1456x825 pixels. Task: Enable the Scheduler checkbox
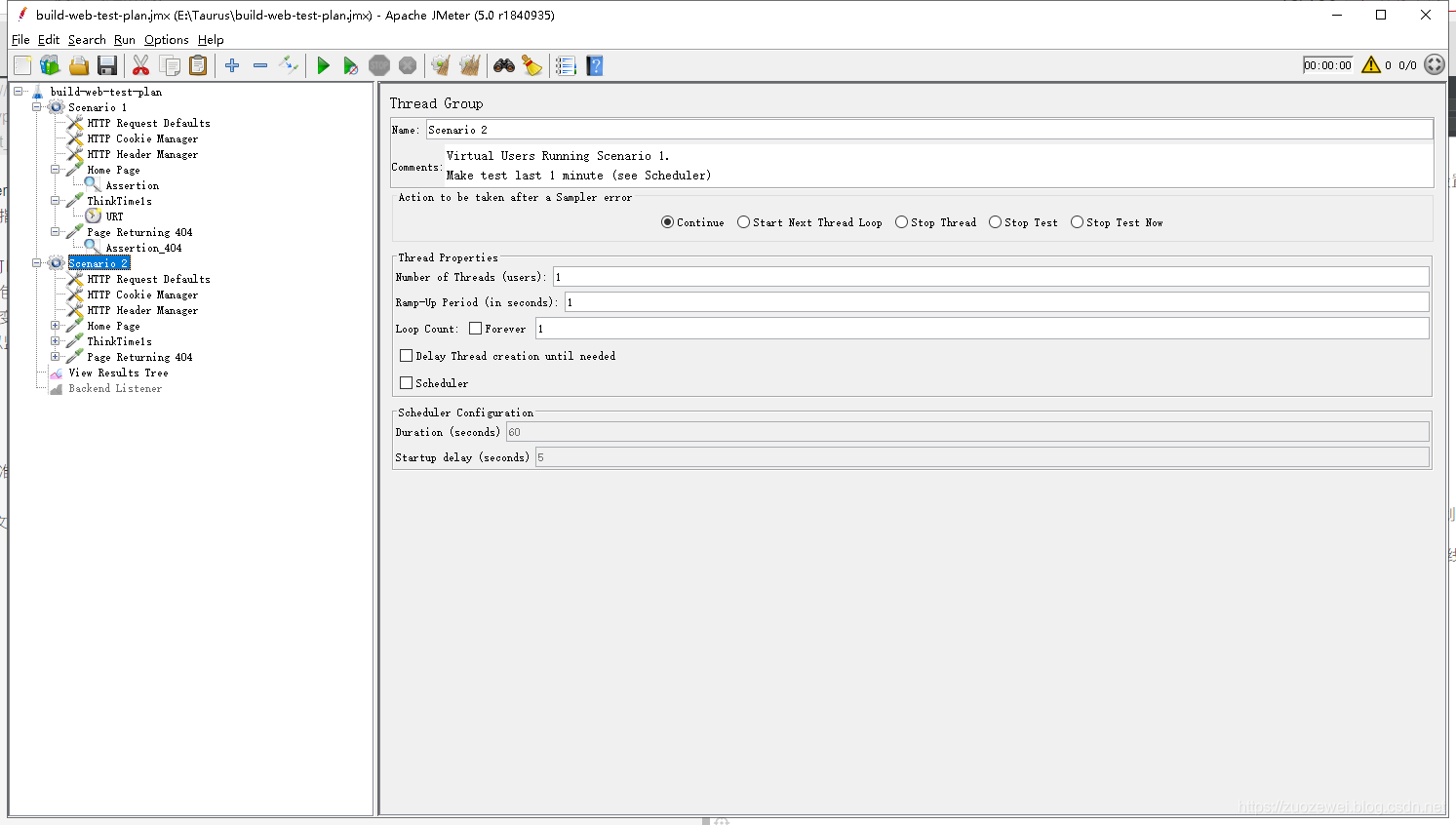click(x=406, y=383)
